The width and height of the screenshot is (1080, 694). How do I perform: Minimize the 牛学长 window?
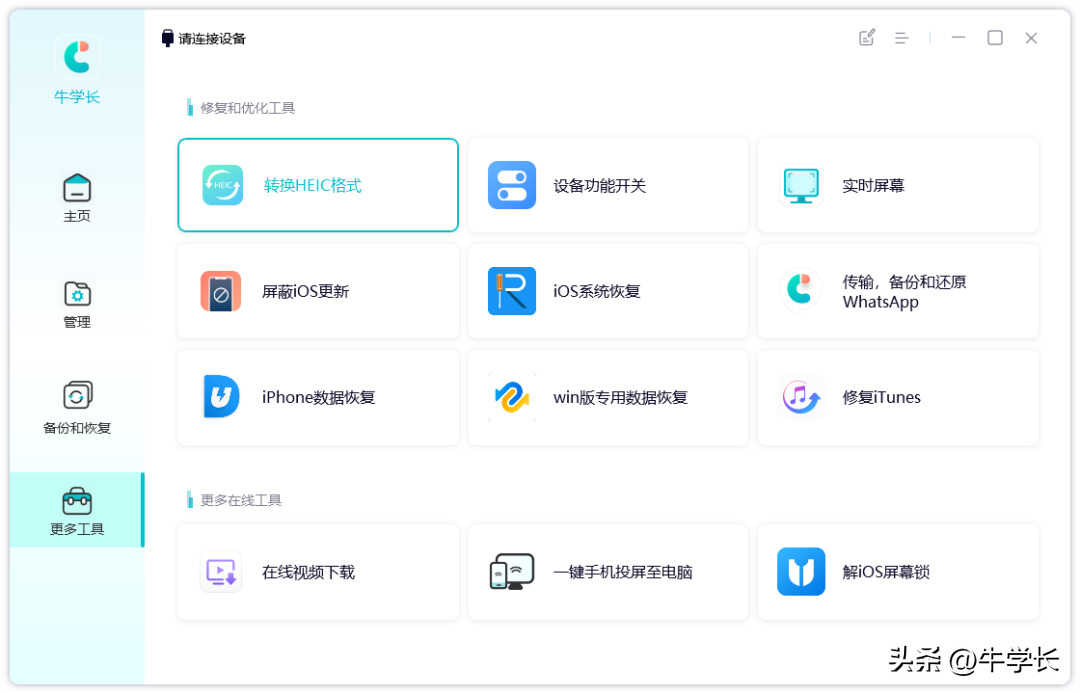pos(958,38)
